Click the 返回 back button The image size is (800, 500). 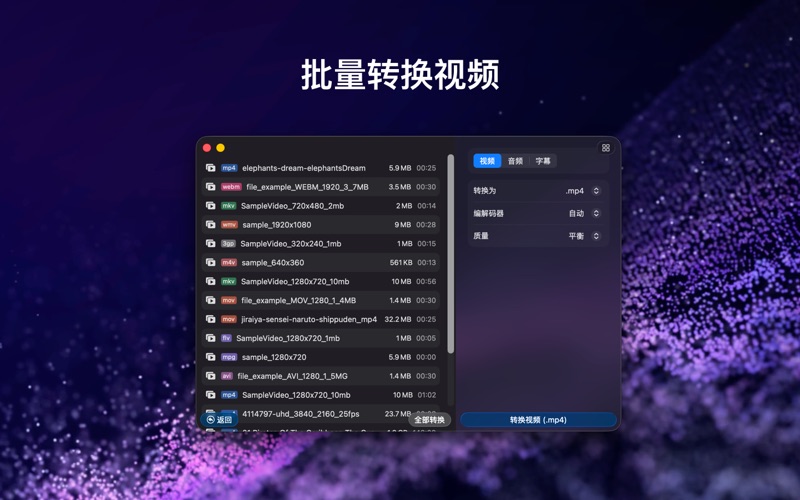(x=219, y=419)
